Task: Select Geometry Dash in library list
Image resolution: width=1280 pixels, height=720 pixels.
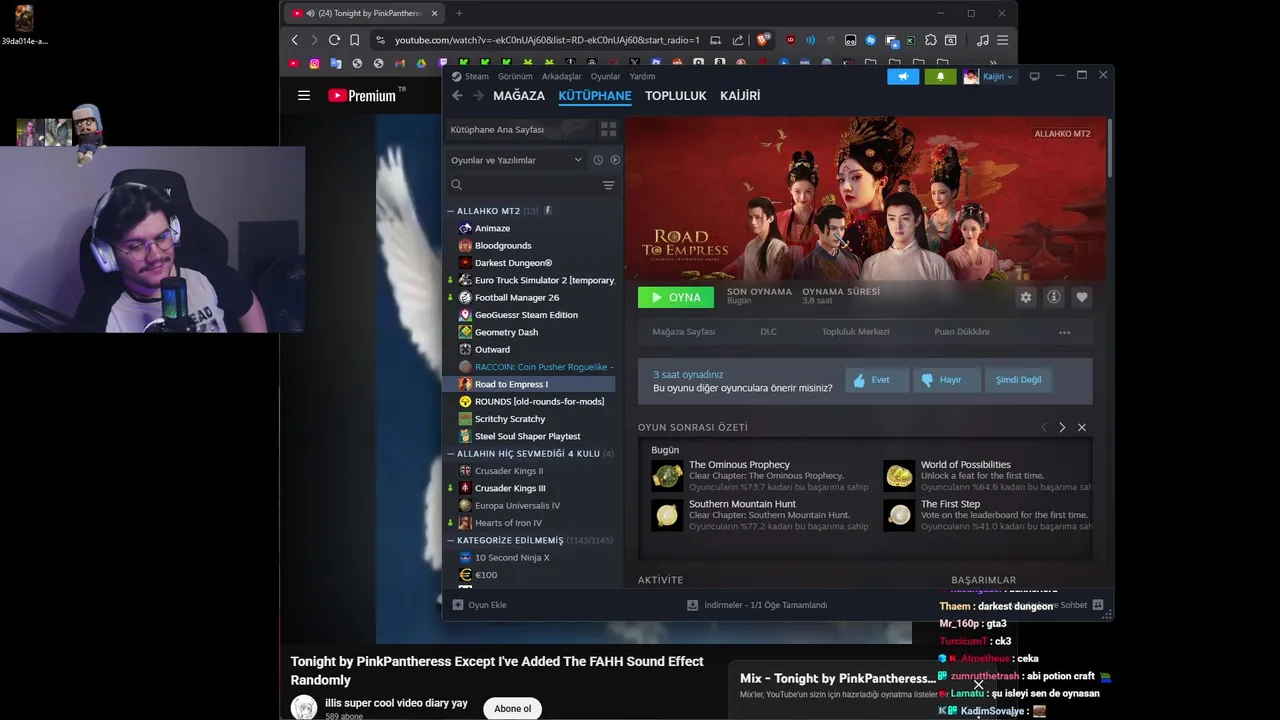Action: point(506,332)
